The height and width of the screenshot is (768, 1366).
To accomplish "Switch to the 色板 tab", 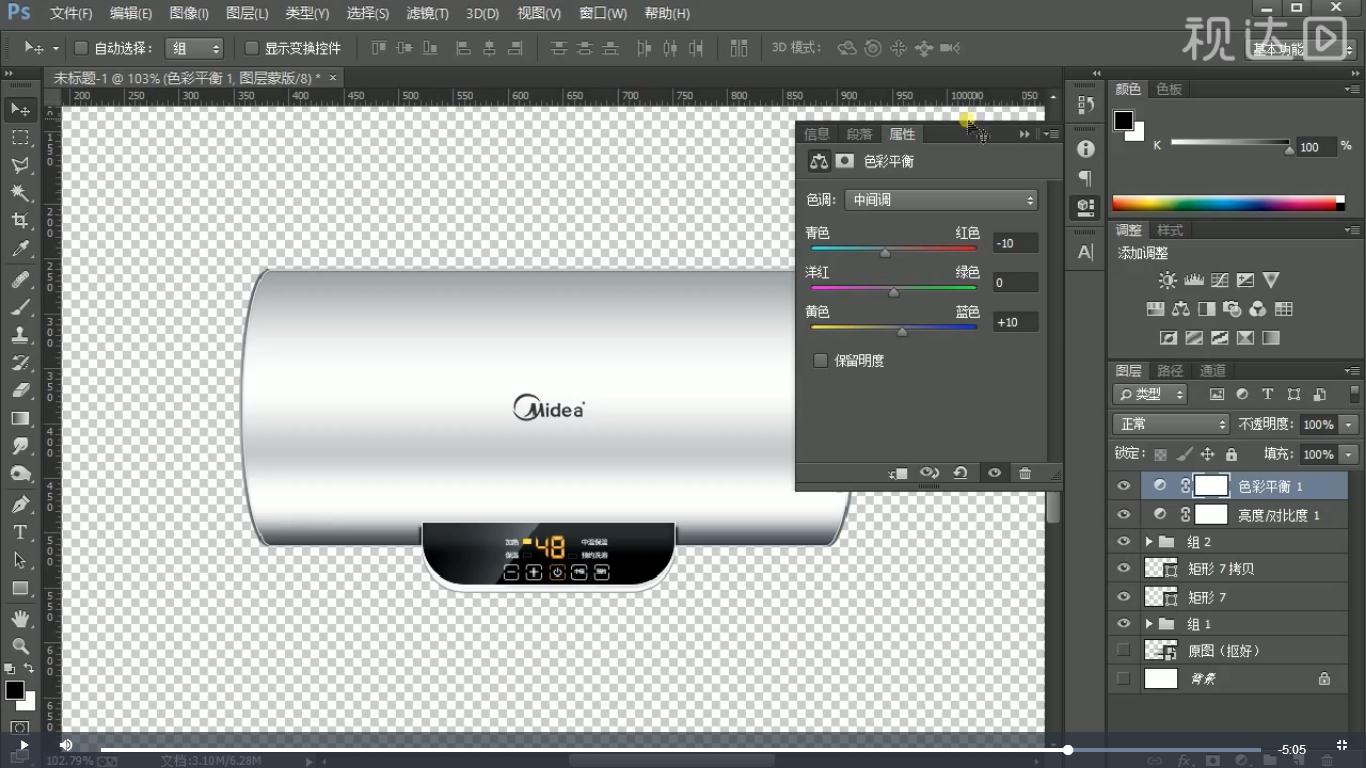I will pos(1169,89).
